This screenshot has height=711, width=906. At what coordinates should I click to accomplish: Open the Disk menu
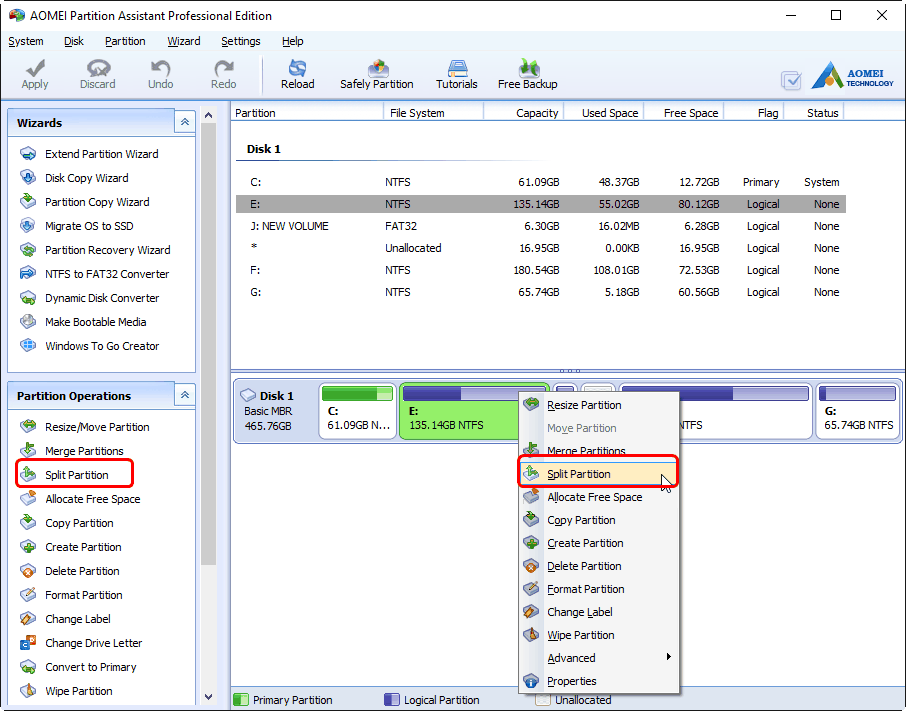coord(74,41)
